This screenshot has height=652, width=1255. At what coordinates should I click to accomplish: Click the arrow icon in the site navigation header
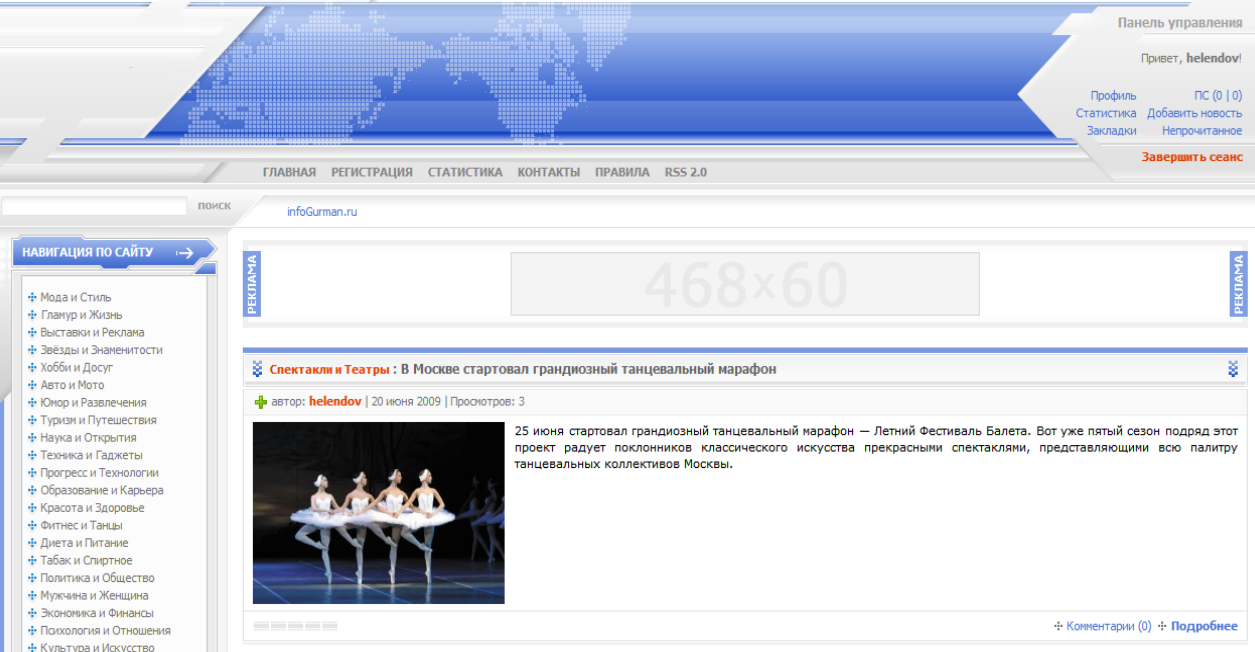click(x=184, y=253)
